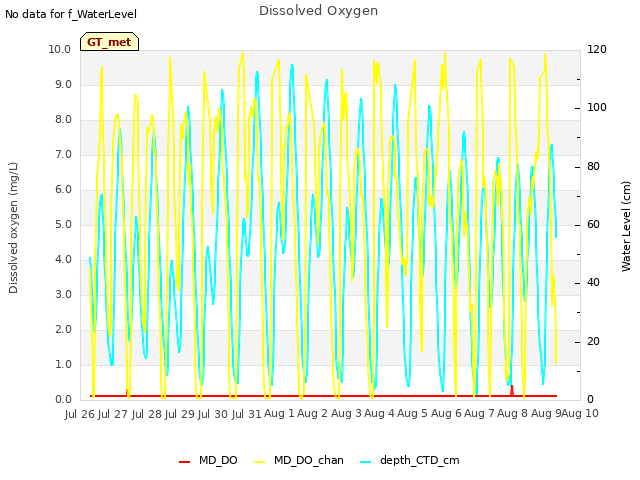
Task: Click the 60 right axis value
Action: coord(593,224)
